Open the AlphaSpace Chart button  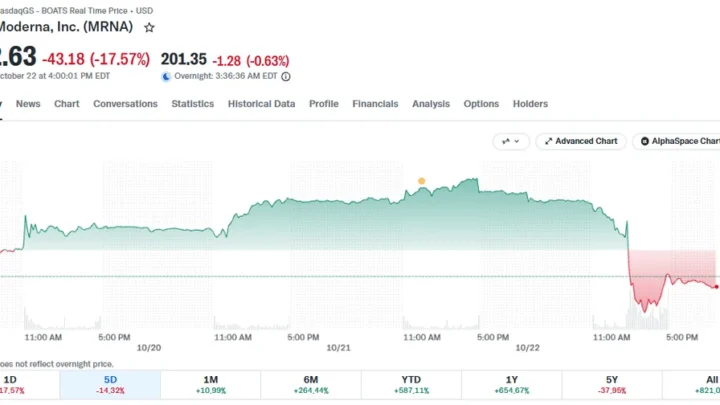677,141
